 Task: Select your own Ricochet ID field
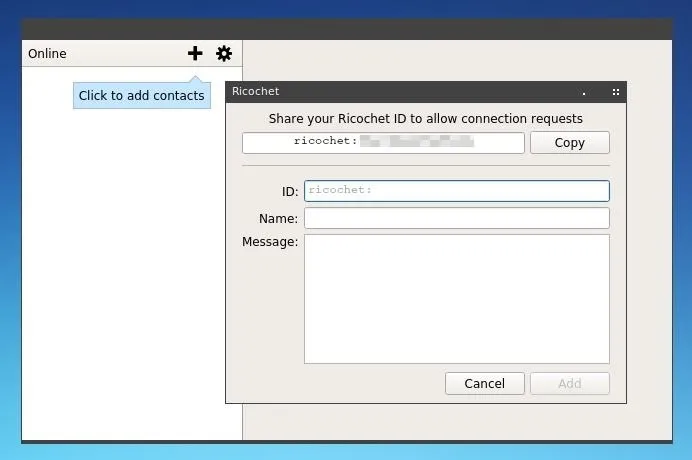(x=383, y=143)
